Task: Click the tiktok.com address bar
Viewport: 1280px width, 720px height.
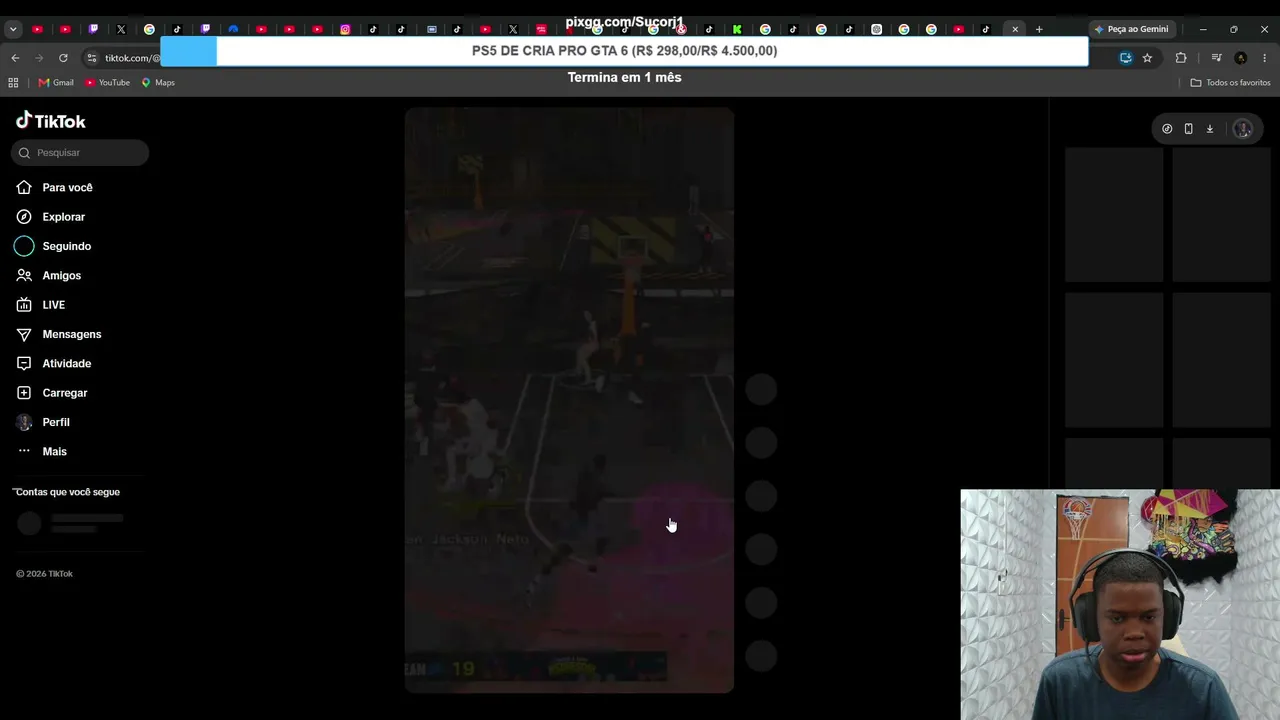Action: tap(133, 58)
